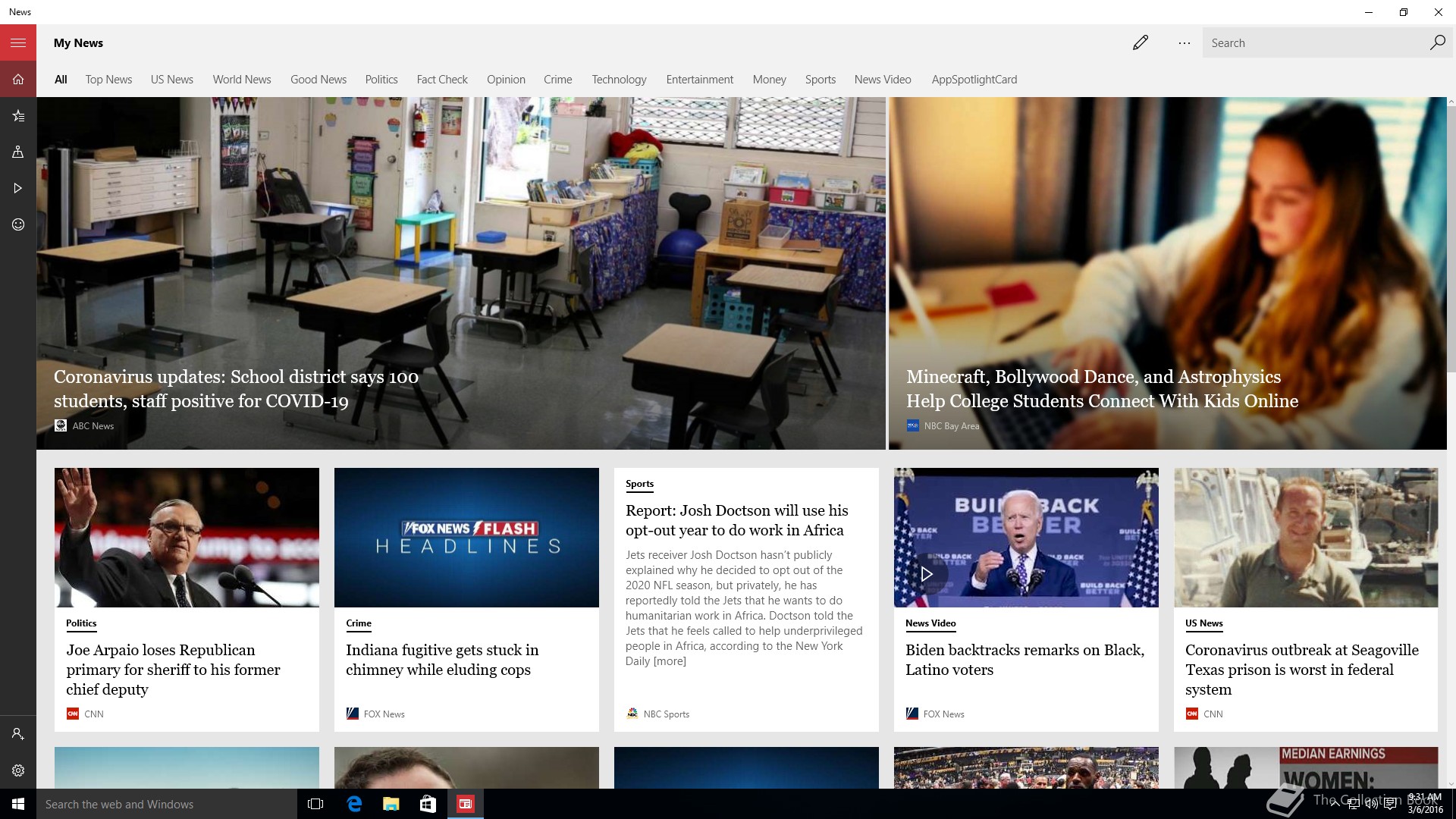Open the more options ellipsis
This screenshot has width=1456, height=819.
[1185, 42]
